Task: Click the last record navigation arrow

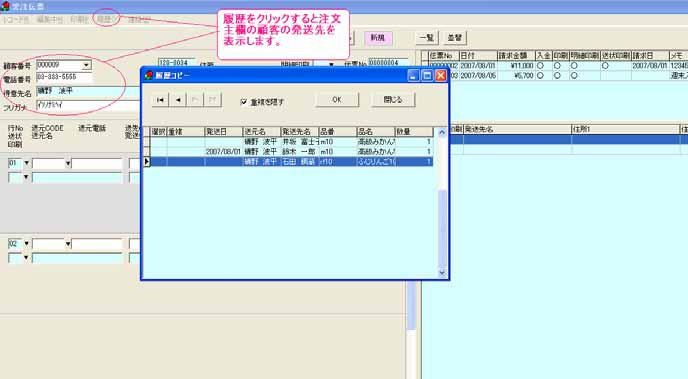Action: 213,100
